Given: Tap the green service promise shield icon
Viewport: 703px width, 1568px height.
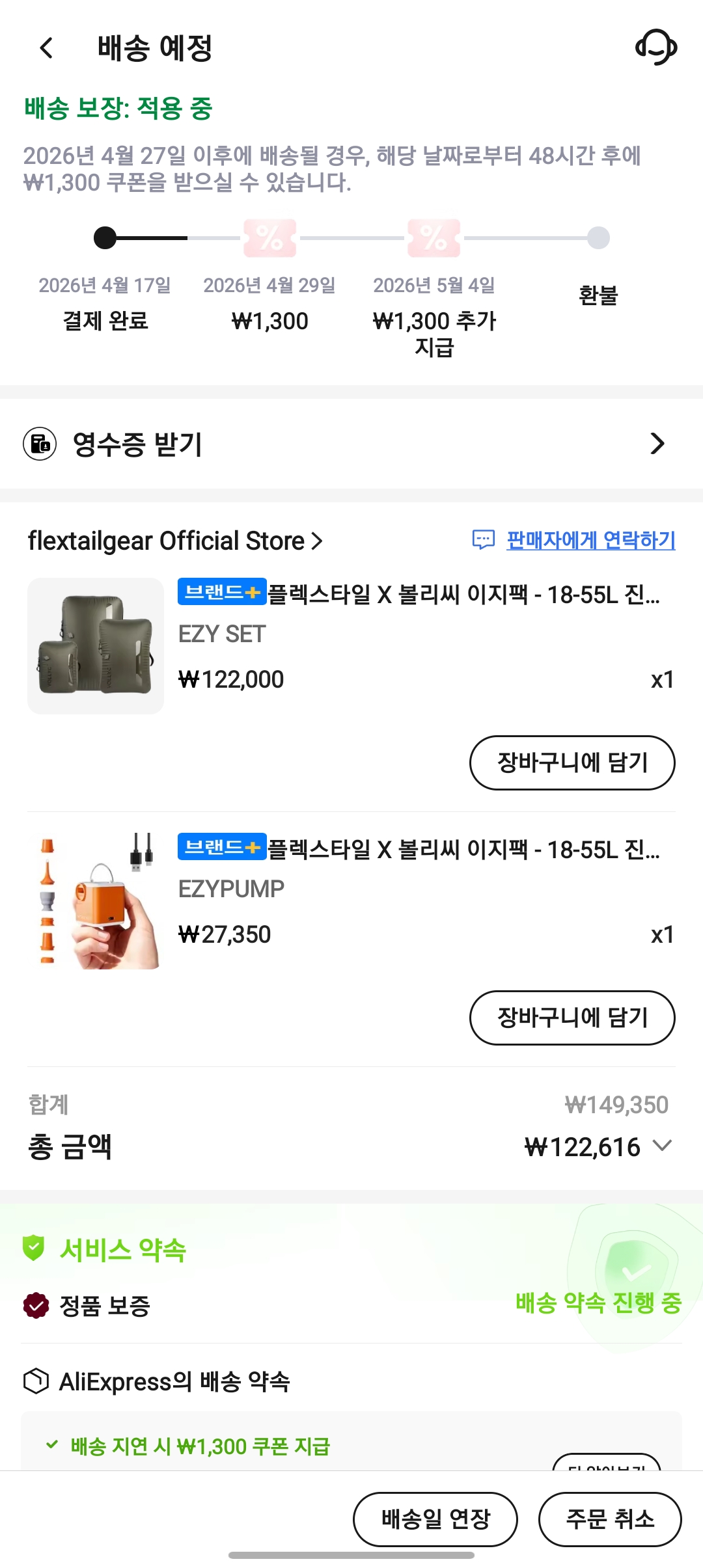Looking at the screenshot, I should tap(33, 1248).
